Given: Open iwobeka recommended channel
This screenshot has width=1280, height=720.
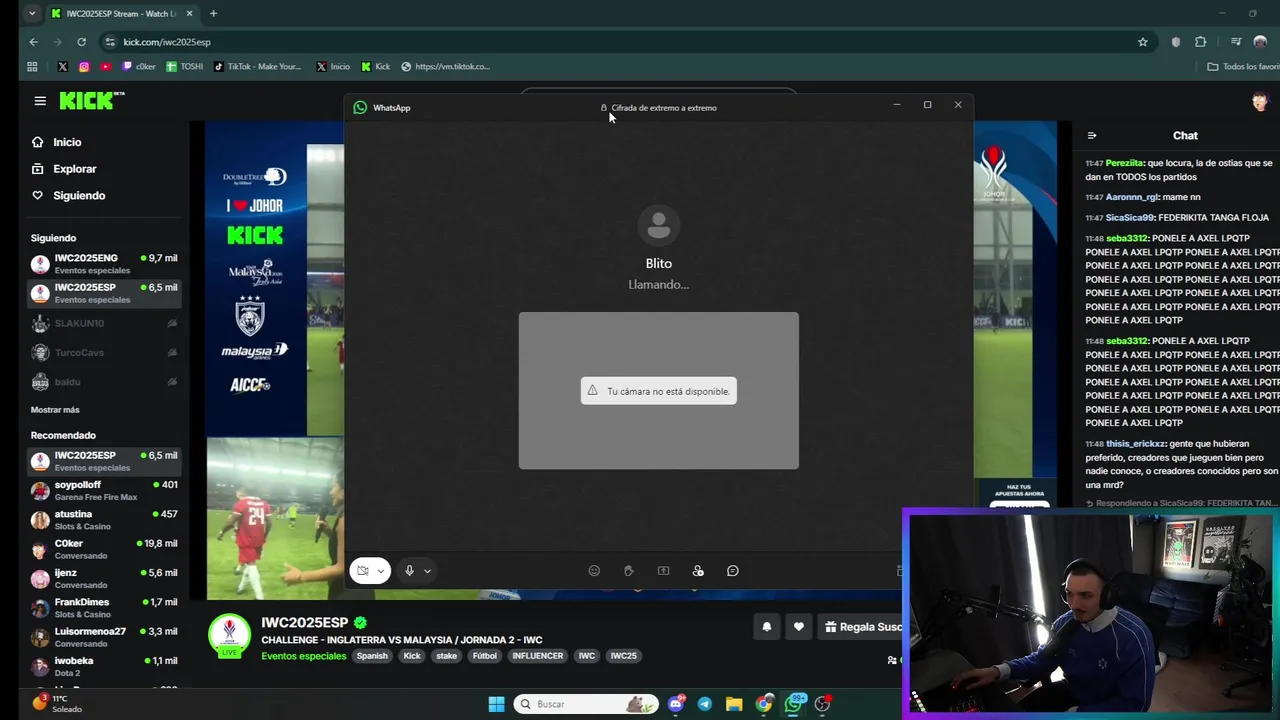Looking at the screenshot, I should point(104,666).
